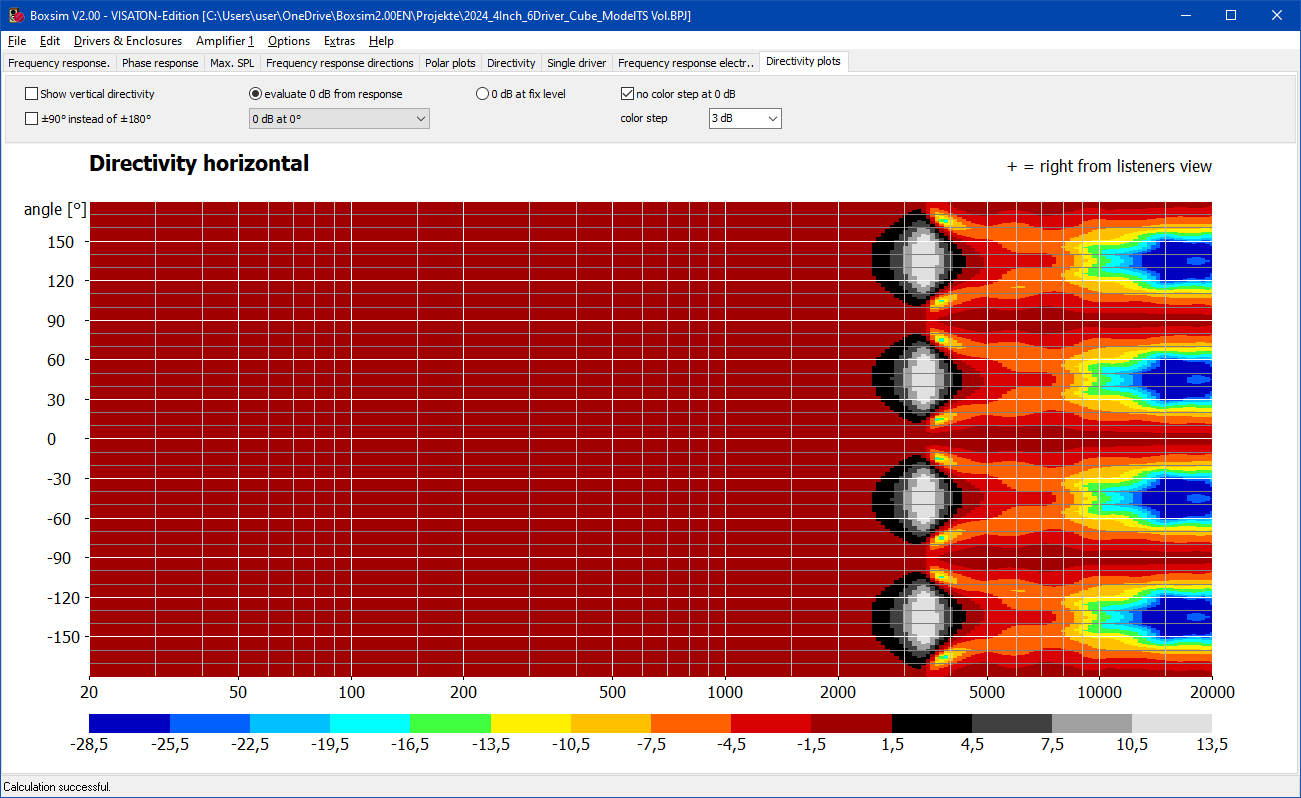The image size is (1301, 798).
Task: Open the Help menu
Action: click(381, 41)
